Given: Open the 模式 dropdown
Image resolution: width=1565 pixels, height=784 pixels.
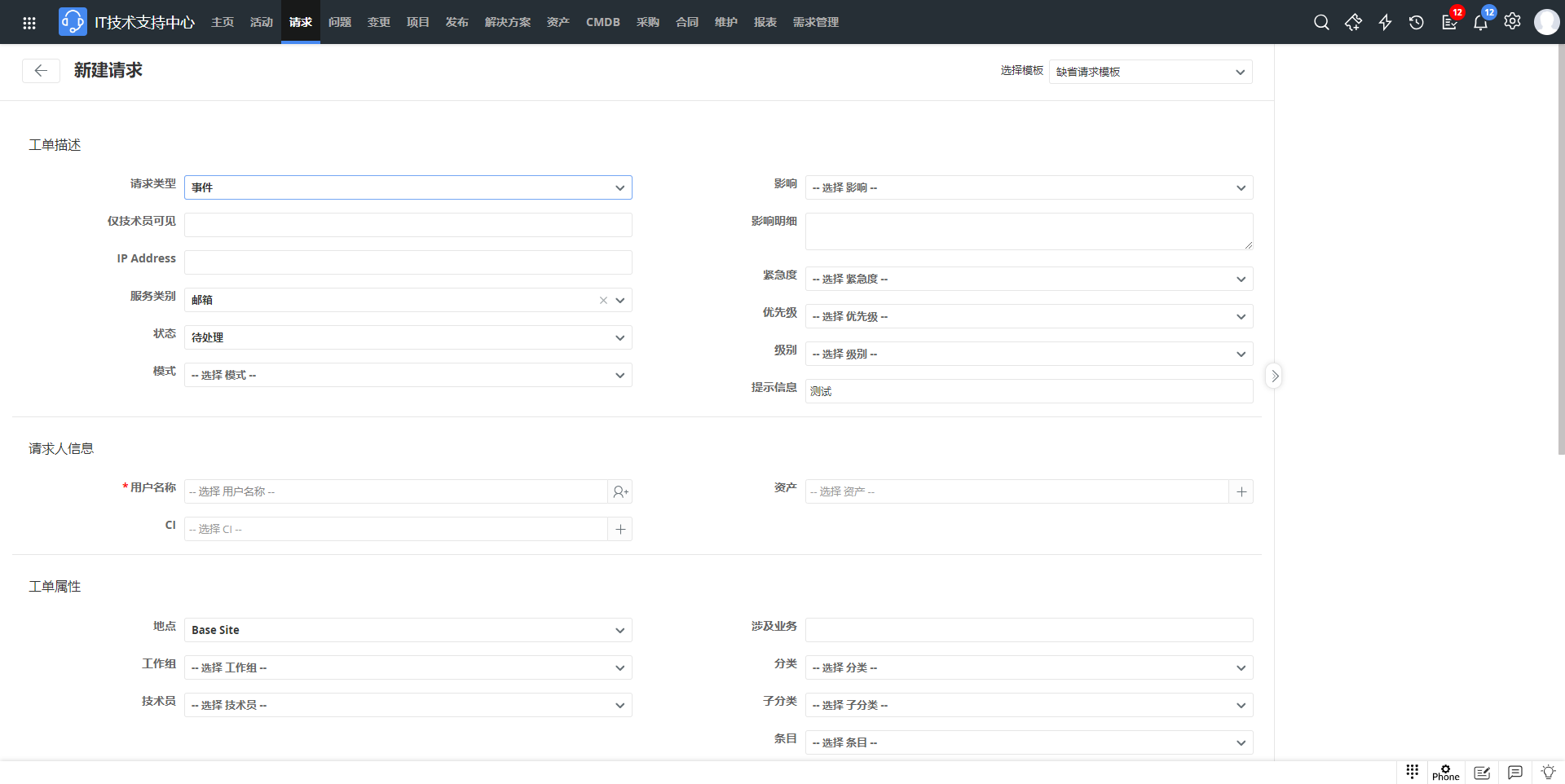Looking at the screenshot, I should pyautogui.click(x=408, y=375).
